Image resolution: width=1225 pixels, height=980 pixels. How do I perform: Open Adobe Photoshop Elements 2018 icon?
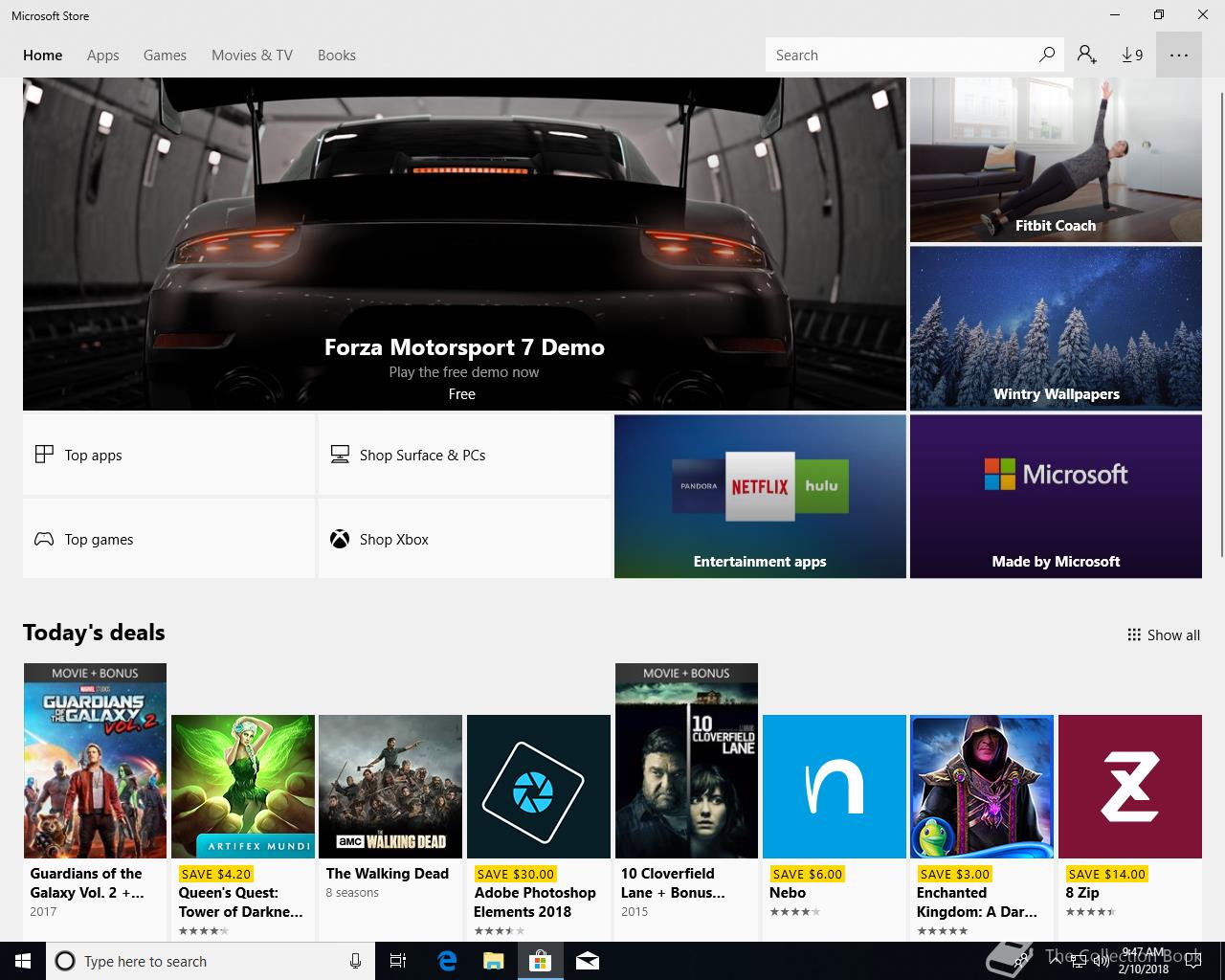tap(539, 787)
